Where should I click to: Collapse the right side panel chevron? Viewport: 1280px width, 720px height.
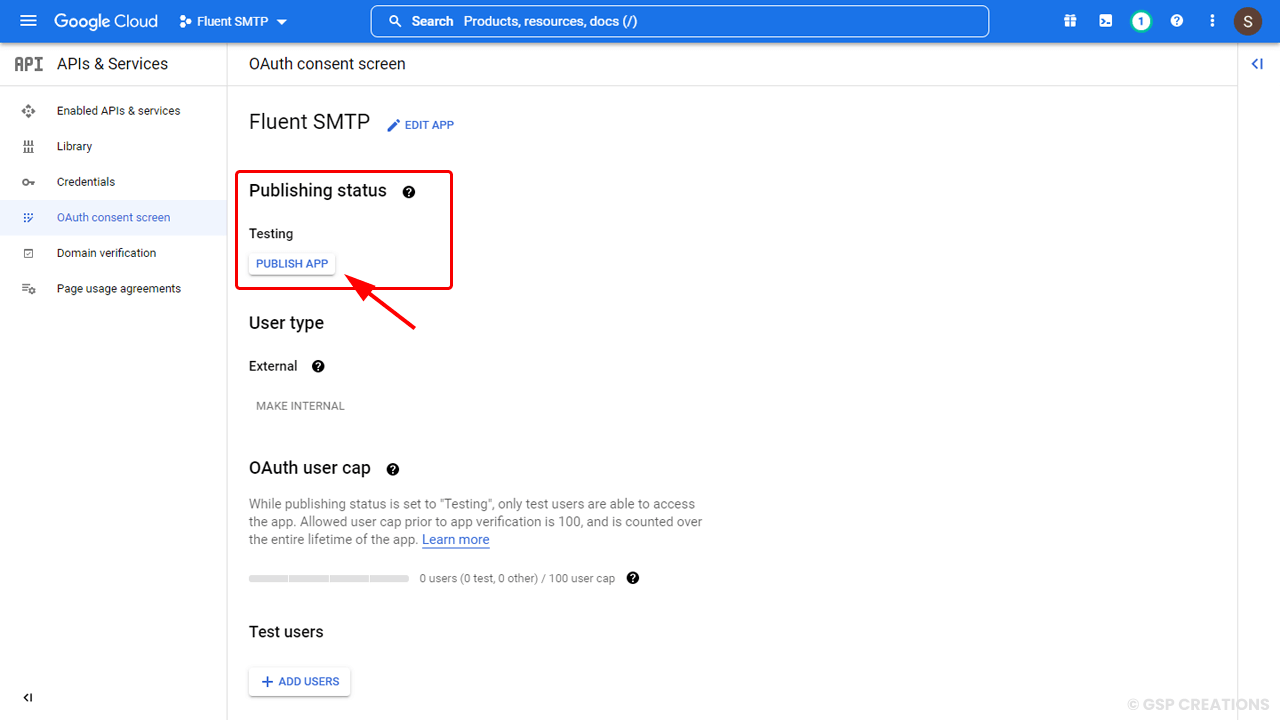coord(1257,63)
